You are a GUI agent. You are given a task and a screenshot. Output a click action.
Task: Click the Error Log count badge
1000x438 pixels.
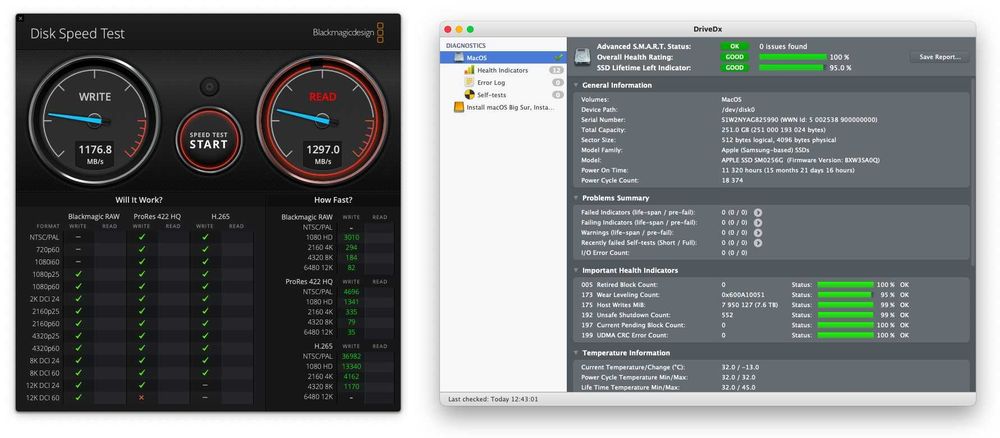pos(557,82)
